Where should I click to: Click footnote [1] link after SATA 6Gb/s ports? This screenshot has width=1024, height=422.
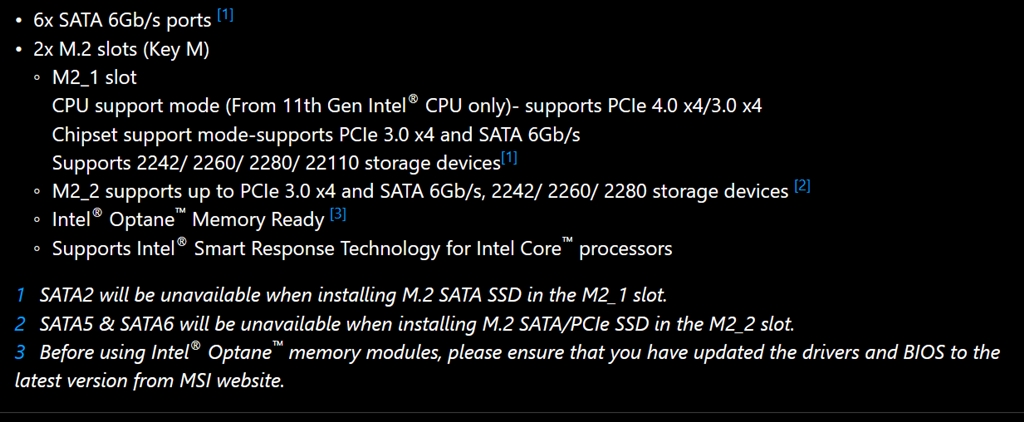(x=225, y=15)
